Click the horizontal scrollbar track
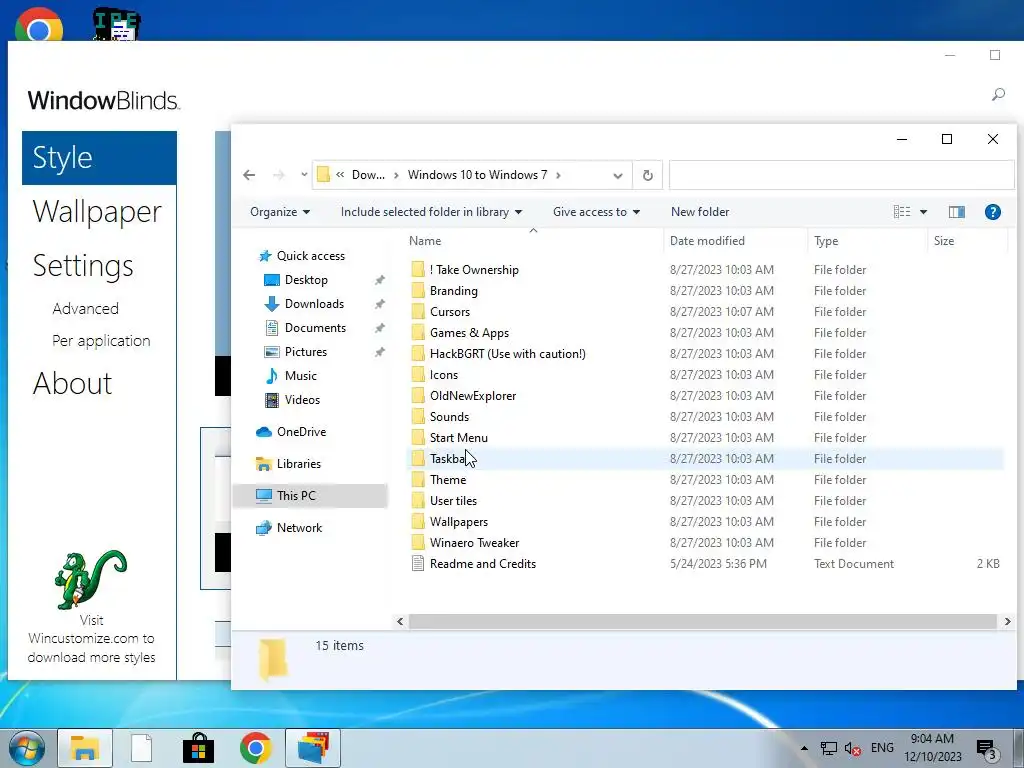Screen dimensions: 1024x768 (x=703, y=622)
